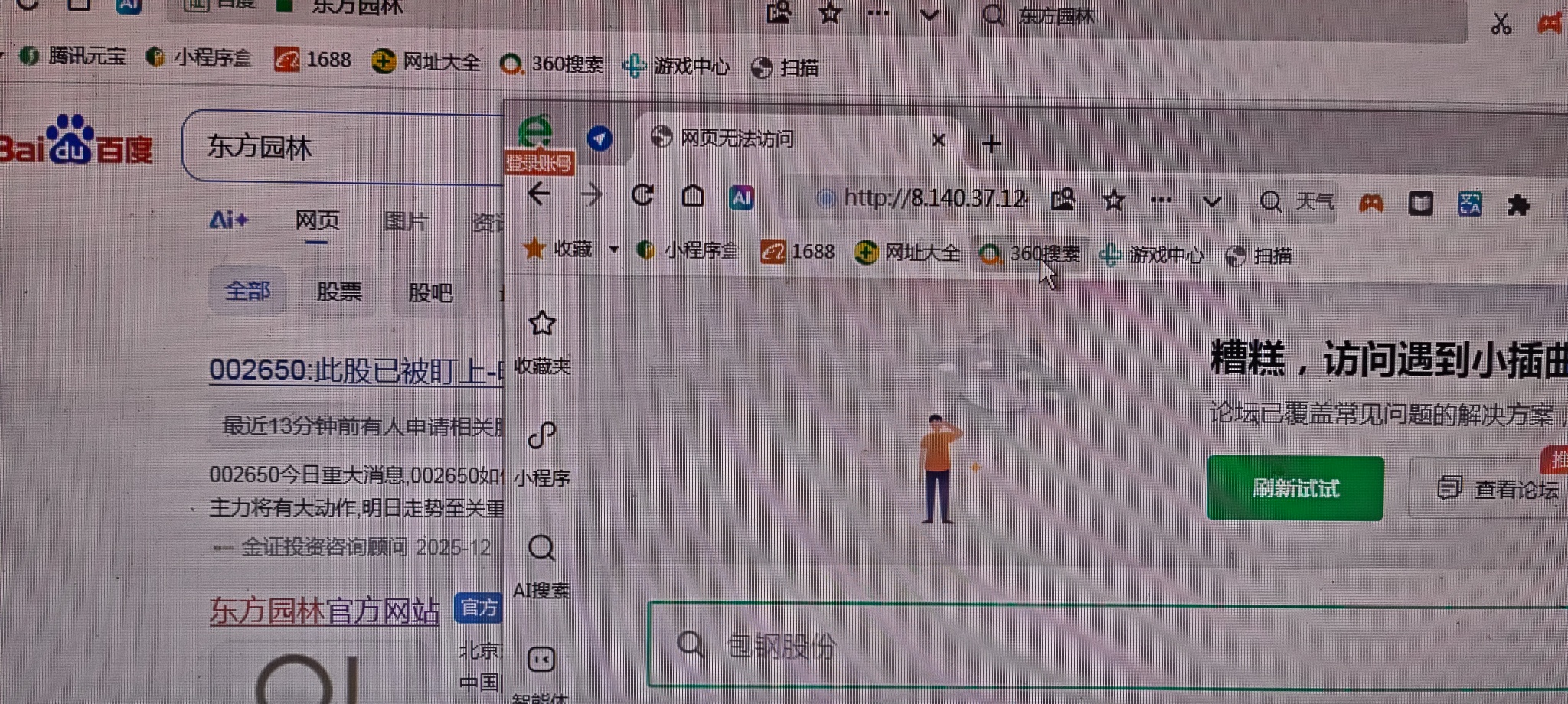The image size is (1568, 704).
Task: Open 游戏中心 bookmark in back window
Action: tap(676, 66)
